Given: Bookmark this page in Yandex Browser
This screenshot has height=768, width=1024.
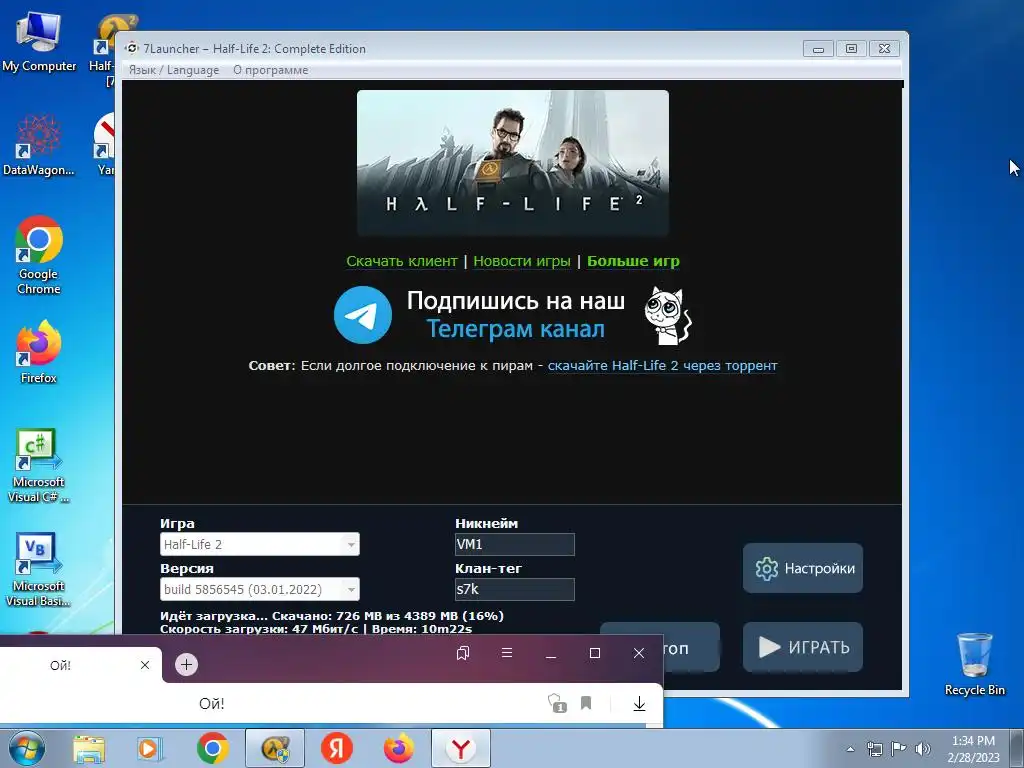Looking at the screenshot, I should tap(586, 703).
